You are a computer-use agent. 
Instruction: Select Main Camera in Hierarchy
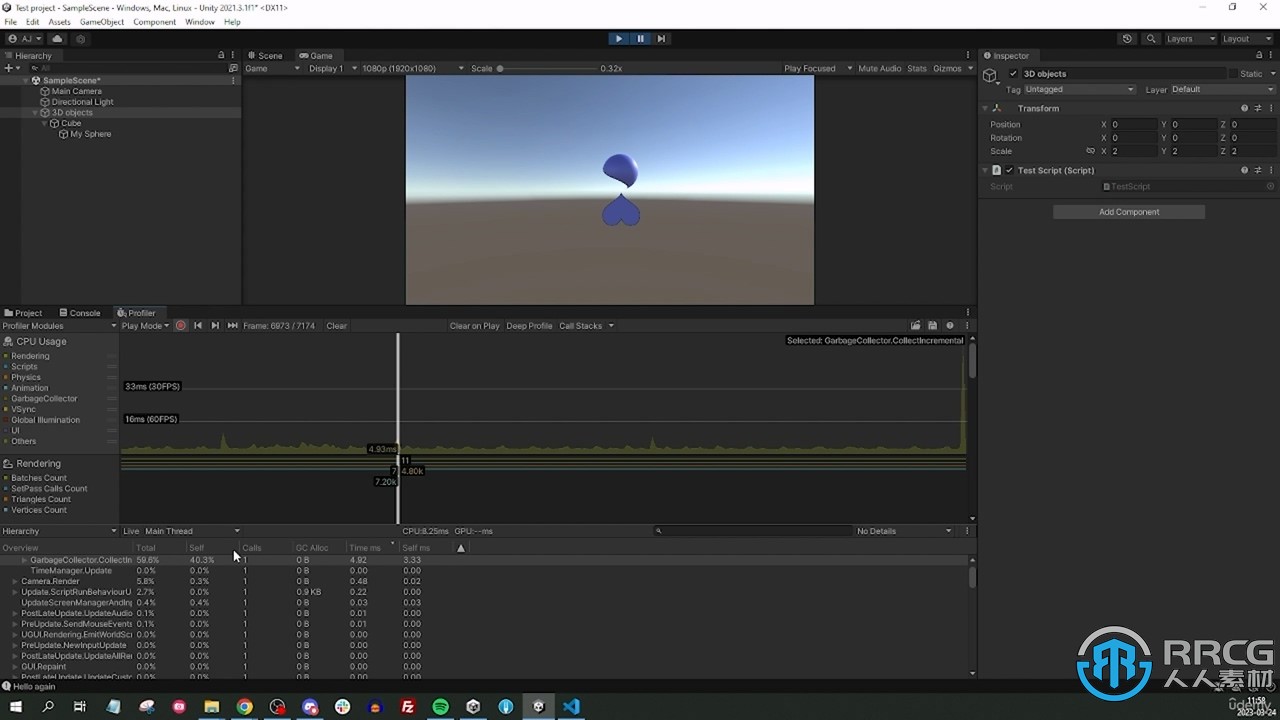click(76, 91)
